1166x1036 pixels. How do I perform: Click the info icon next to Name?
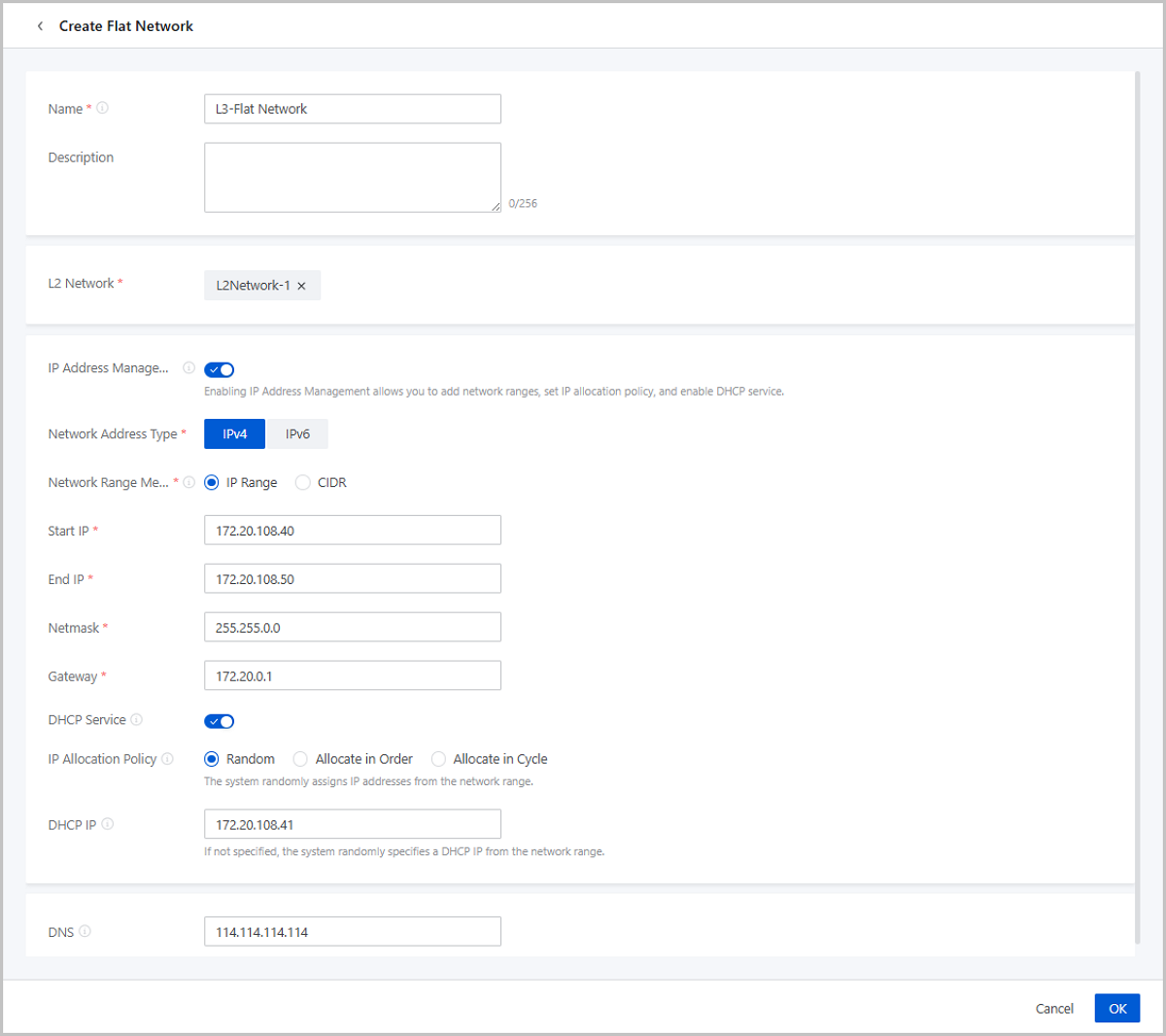click(103, 108)
